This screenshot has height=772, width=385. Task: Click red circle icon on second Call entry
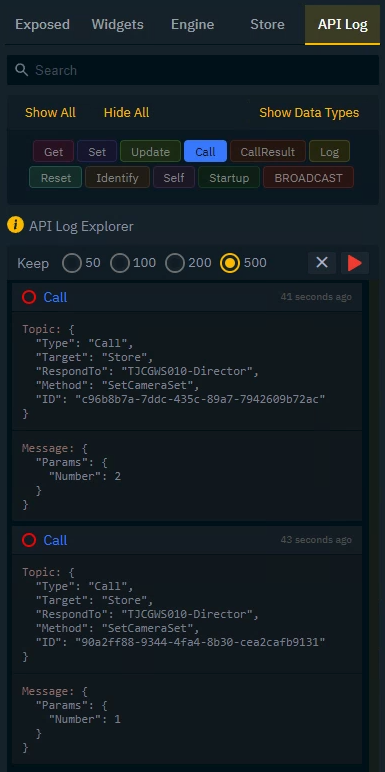coord(29,540)
